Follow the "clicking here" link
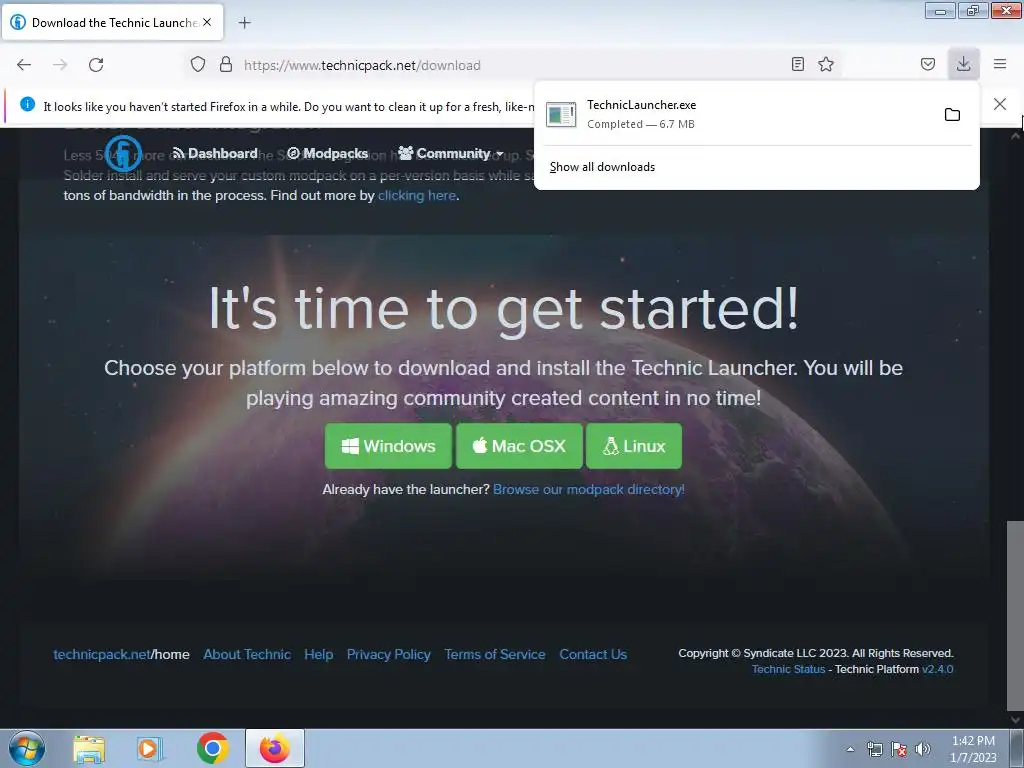The height and width of the screenshot is (768, 1024). click(x=417, y=195)
